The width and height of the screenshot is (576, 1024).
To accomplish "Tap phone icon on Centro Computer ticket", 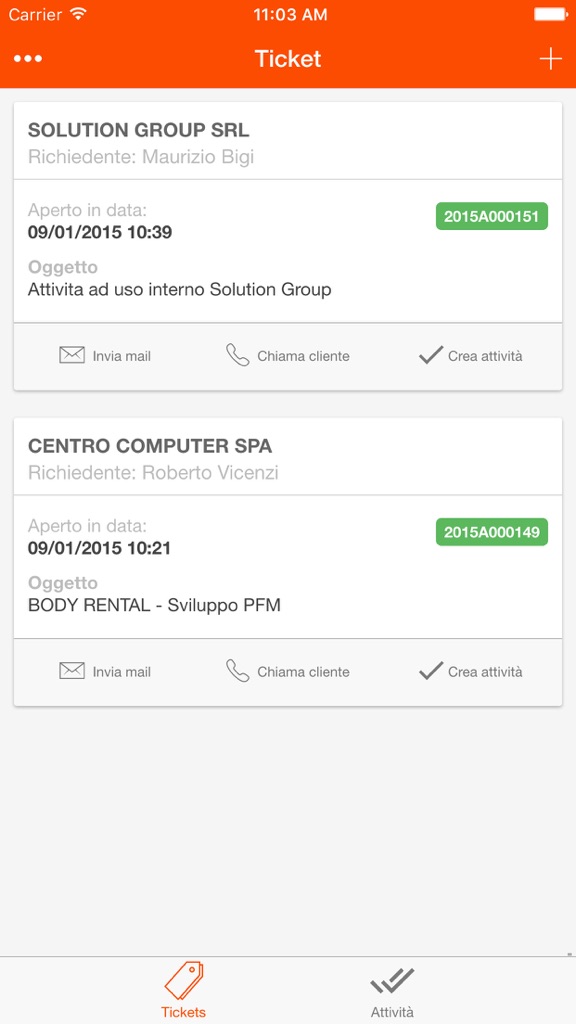I will pos(238,671).
